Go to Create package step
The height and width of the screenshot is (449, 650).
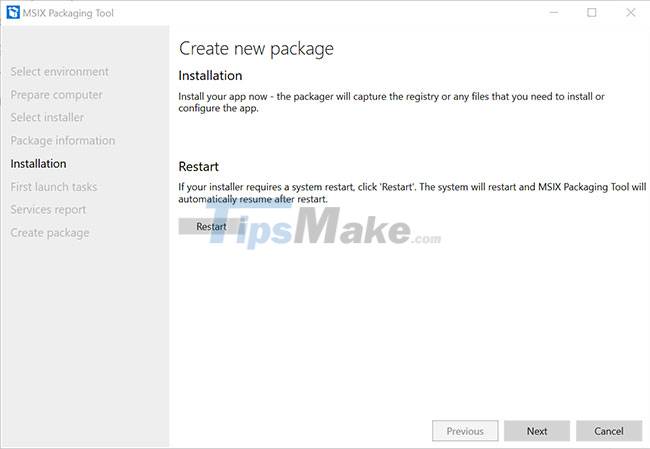point(50,233)
